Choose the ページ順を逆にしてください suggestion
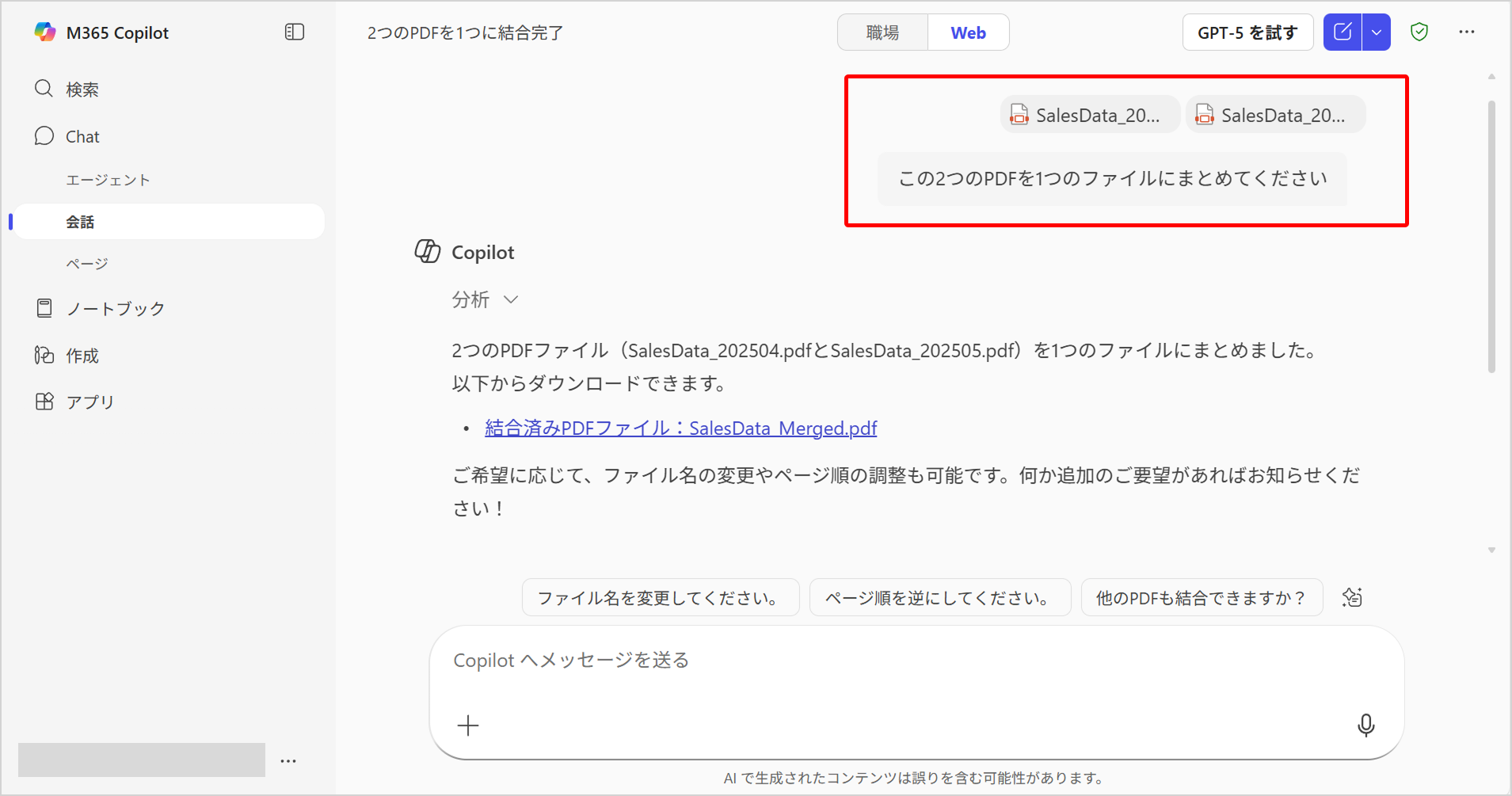The image size is (1512, 796). (939, 598)
